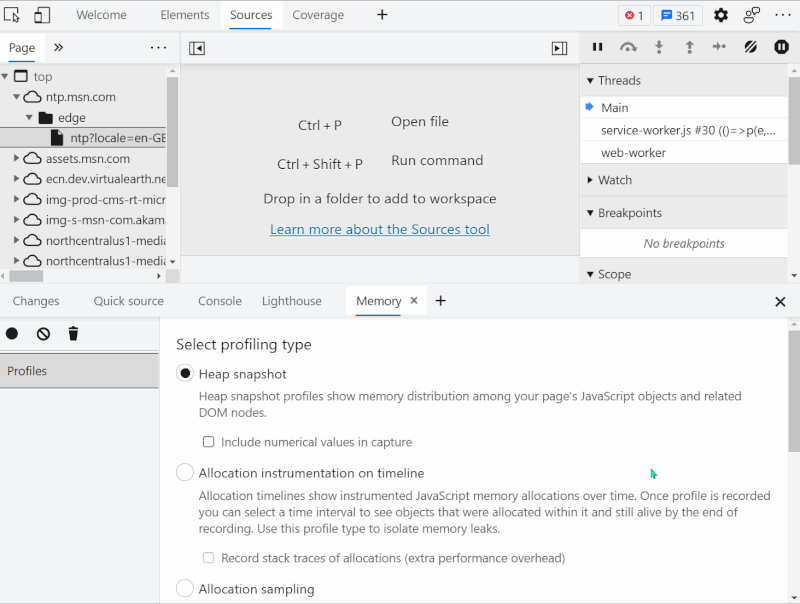Image resolution: width=800 pixels, height=604 pixels.
Task: Select Allocation sampling profiling type
Action: point(184,589)
